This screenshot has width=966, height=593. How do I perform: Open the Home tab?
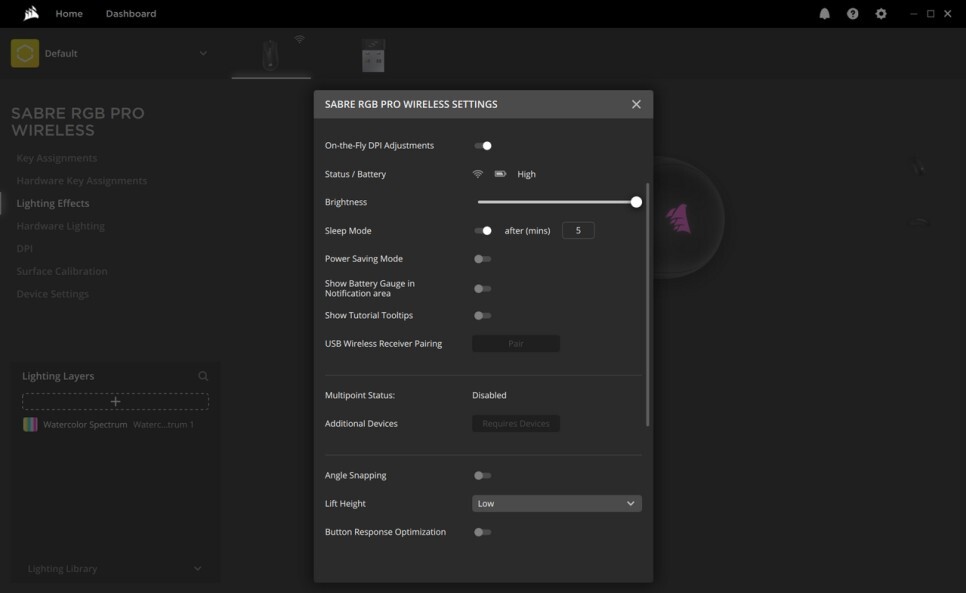pos(69,14)
